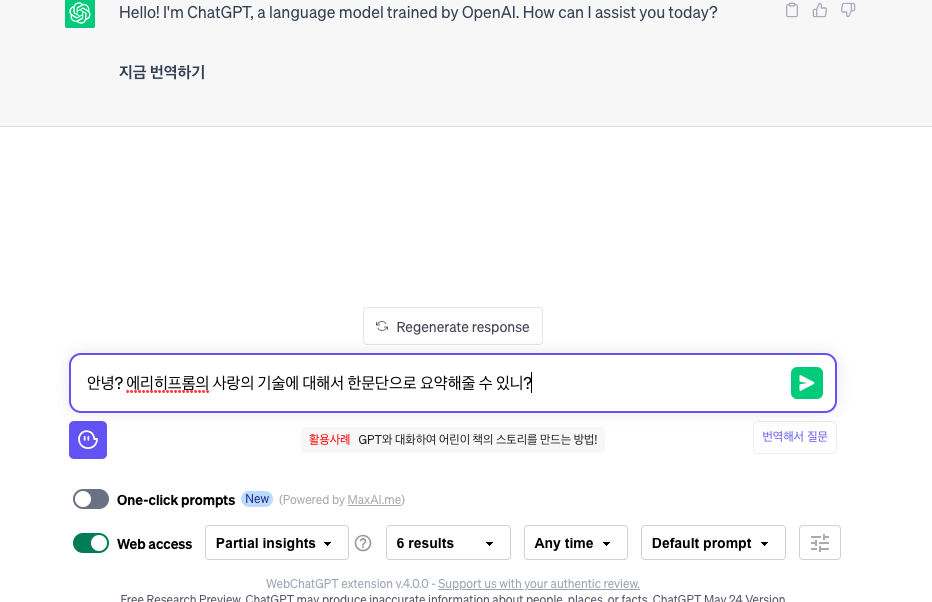Open the Any time dropdown
The height and width of the screenshot is (602, 932).
[575, 543]
